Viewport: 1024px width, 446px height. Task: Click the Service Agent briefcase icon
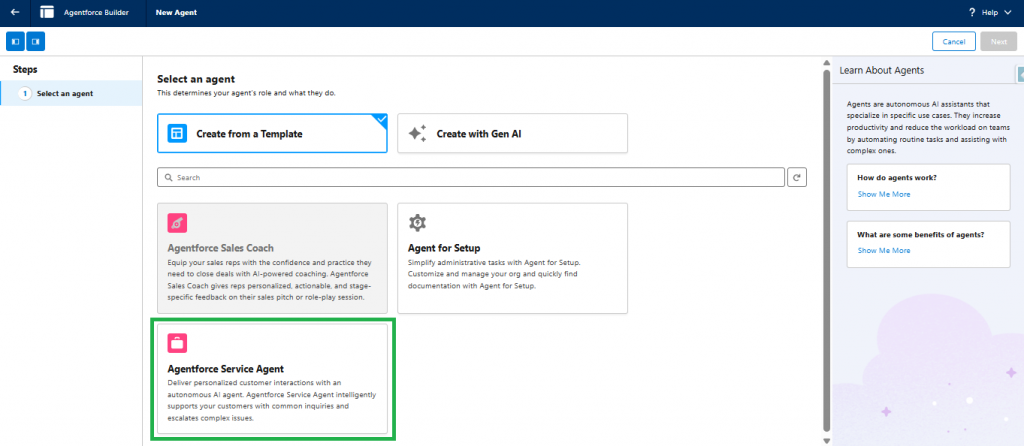pyautogui.click(x=177, y=342)
